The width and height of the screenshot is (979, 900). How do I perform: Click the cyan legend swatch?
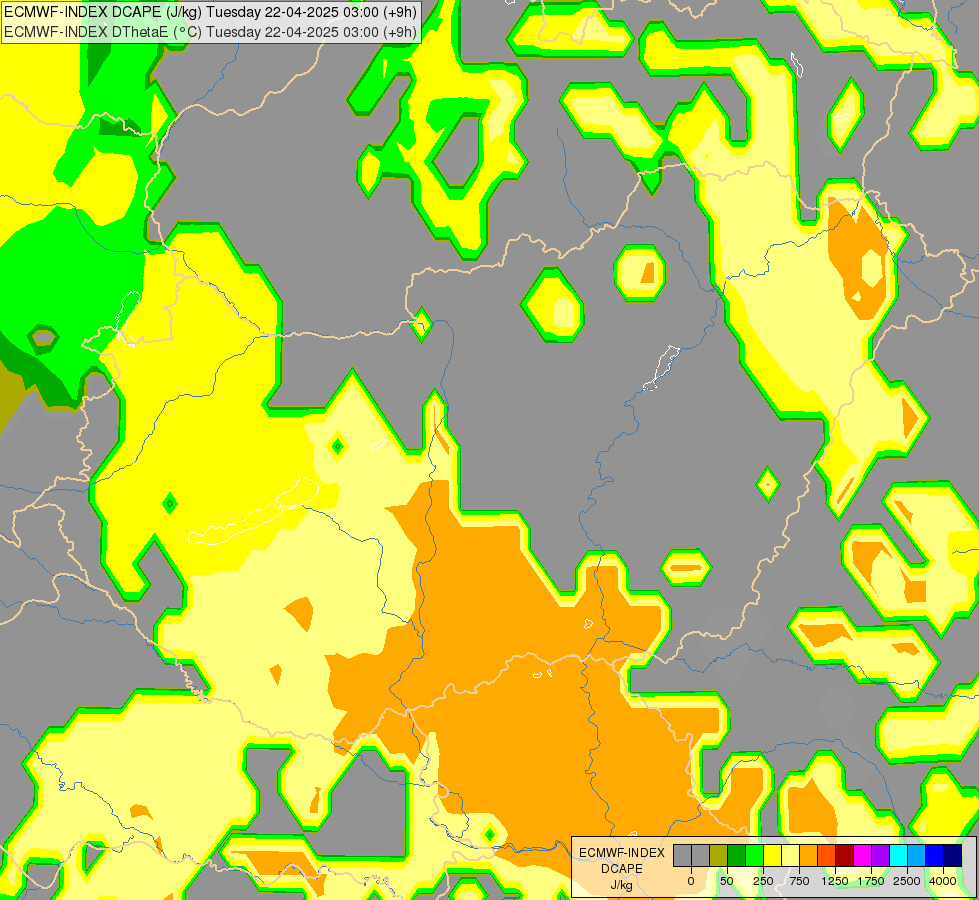pos(898,856)
